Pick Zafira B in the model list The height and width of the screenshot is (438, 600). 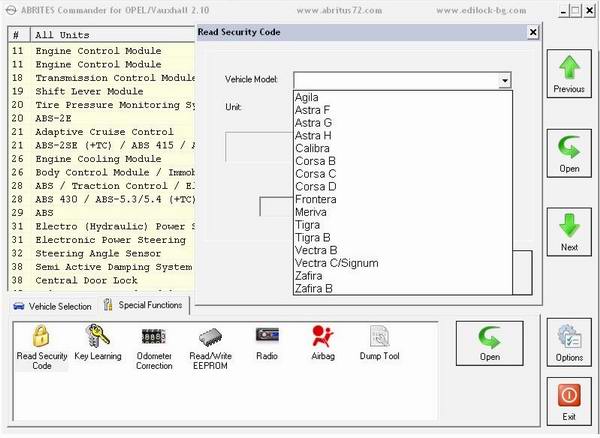pos(403,288)
